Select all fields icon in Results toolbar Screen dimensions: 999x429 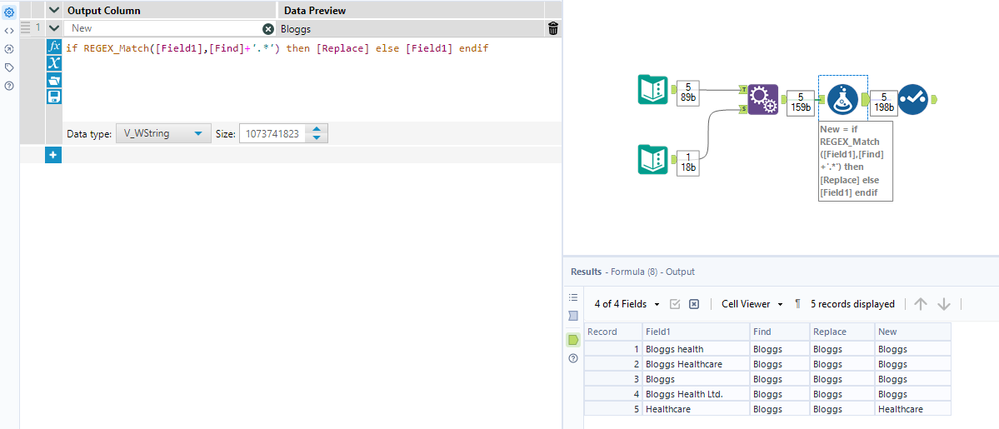[675, 305]
